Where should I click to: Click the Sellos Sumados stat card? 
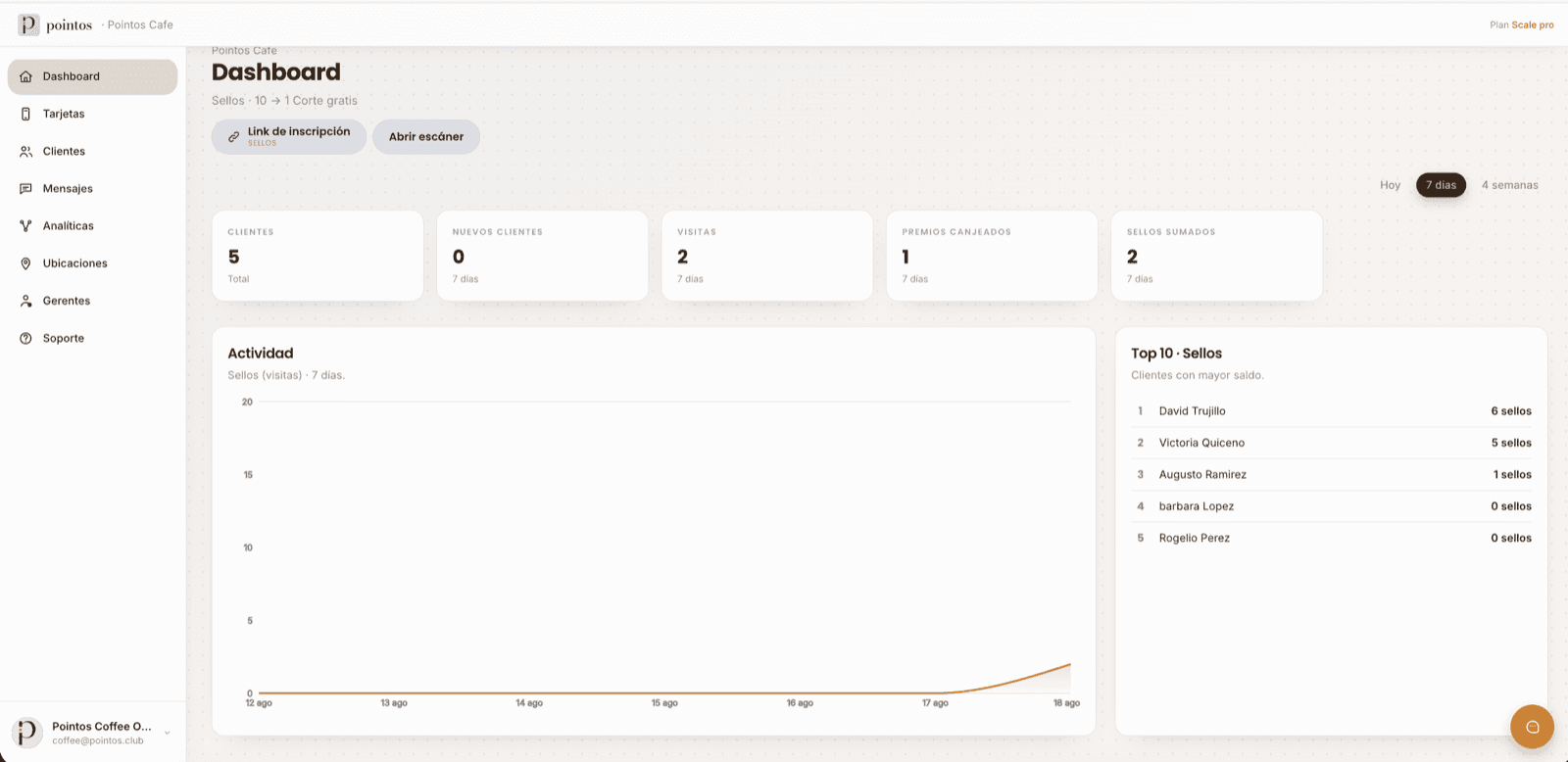[x=1217, y=256]
